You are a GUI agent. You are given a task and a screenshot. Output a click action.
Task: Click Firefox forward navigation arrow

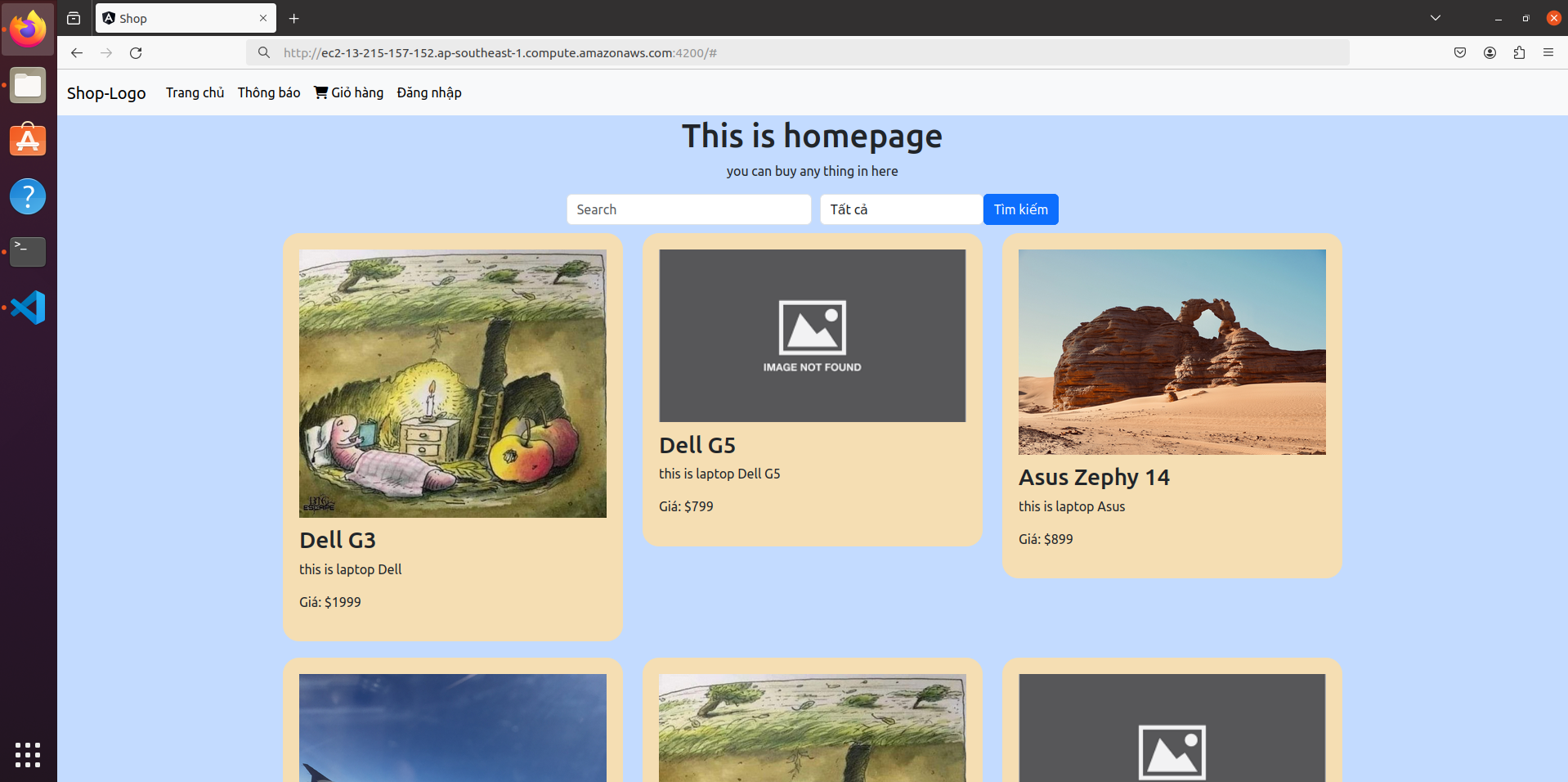click(x=106, y=53)
